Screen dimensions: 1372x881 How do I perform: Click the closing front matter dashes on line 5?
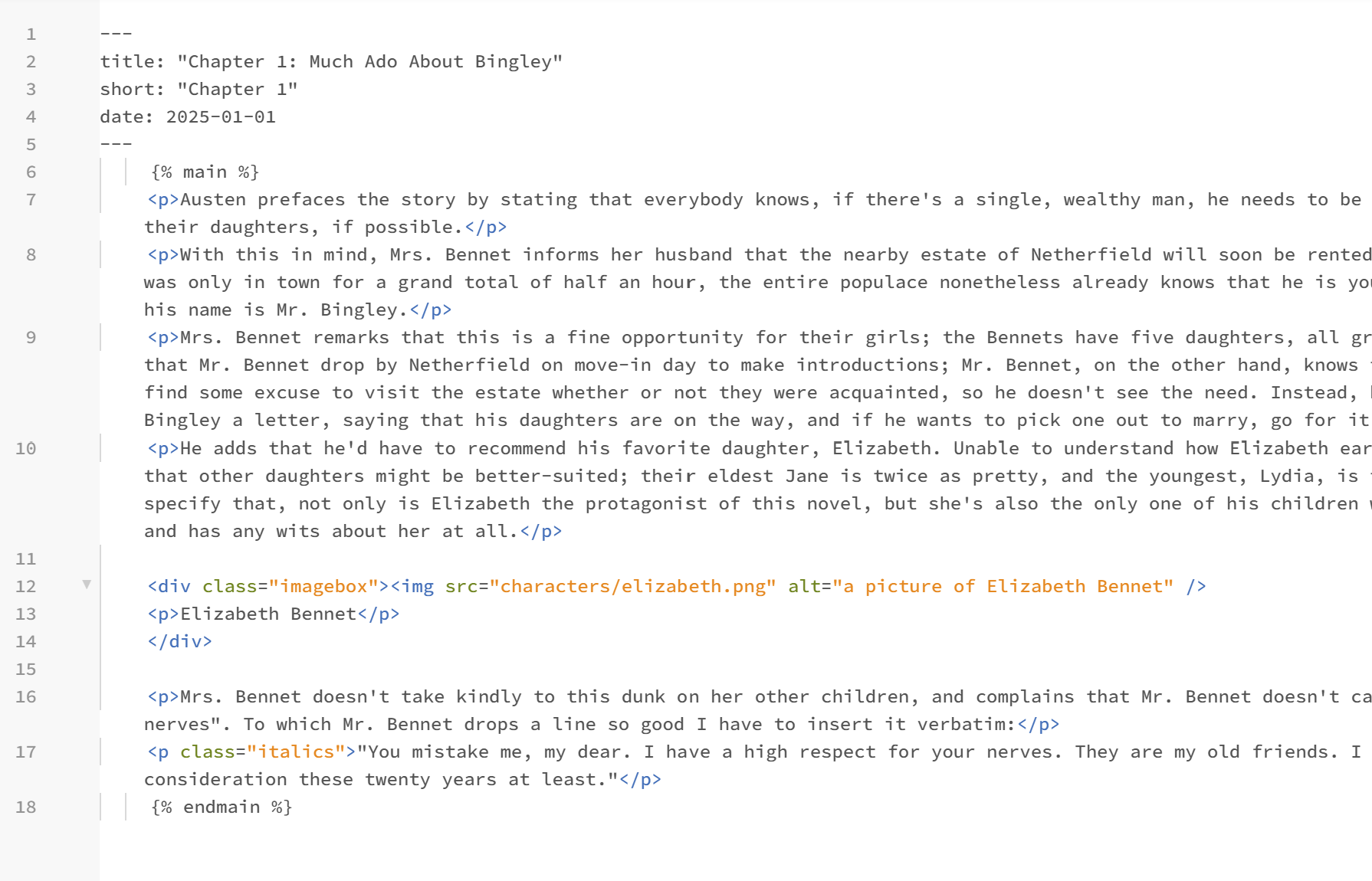click(x=116, y=145)
